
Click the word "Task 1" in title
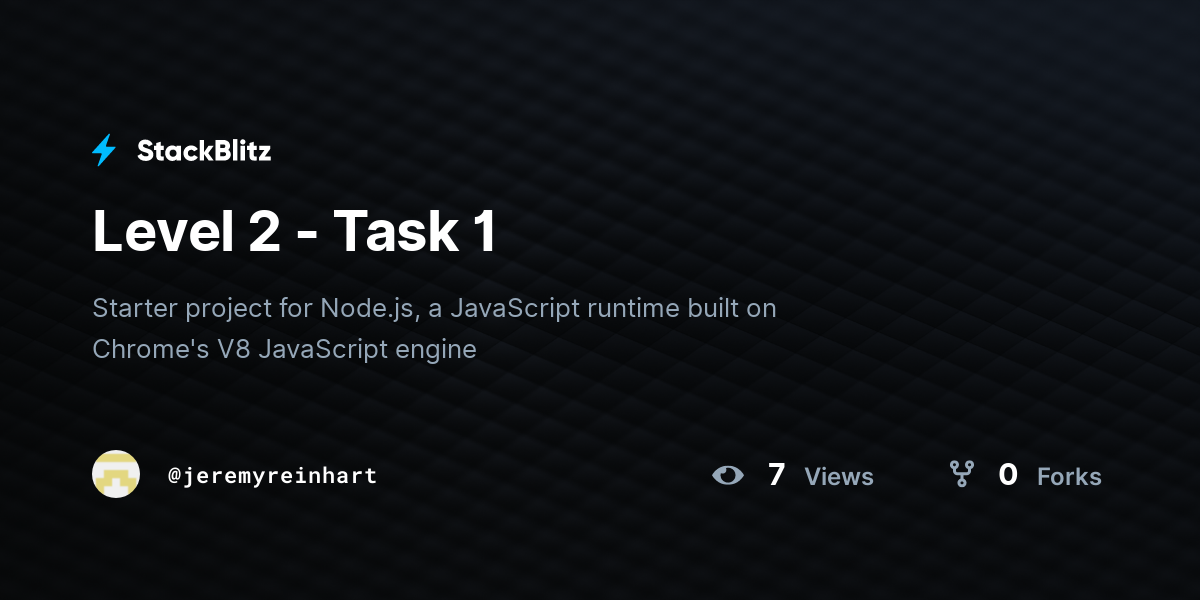point(414,232)
